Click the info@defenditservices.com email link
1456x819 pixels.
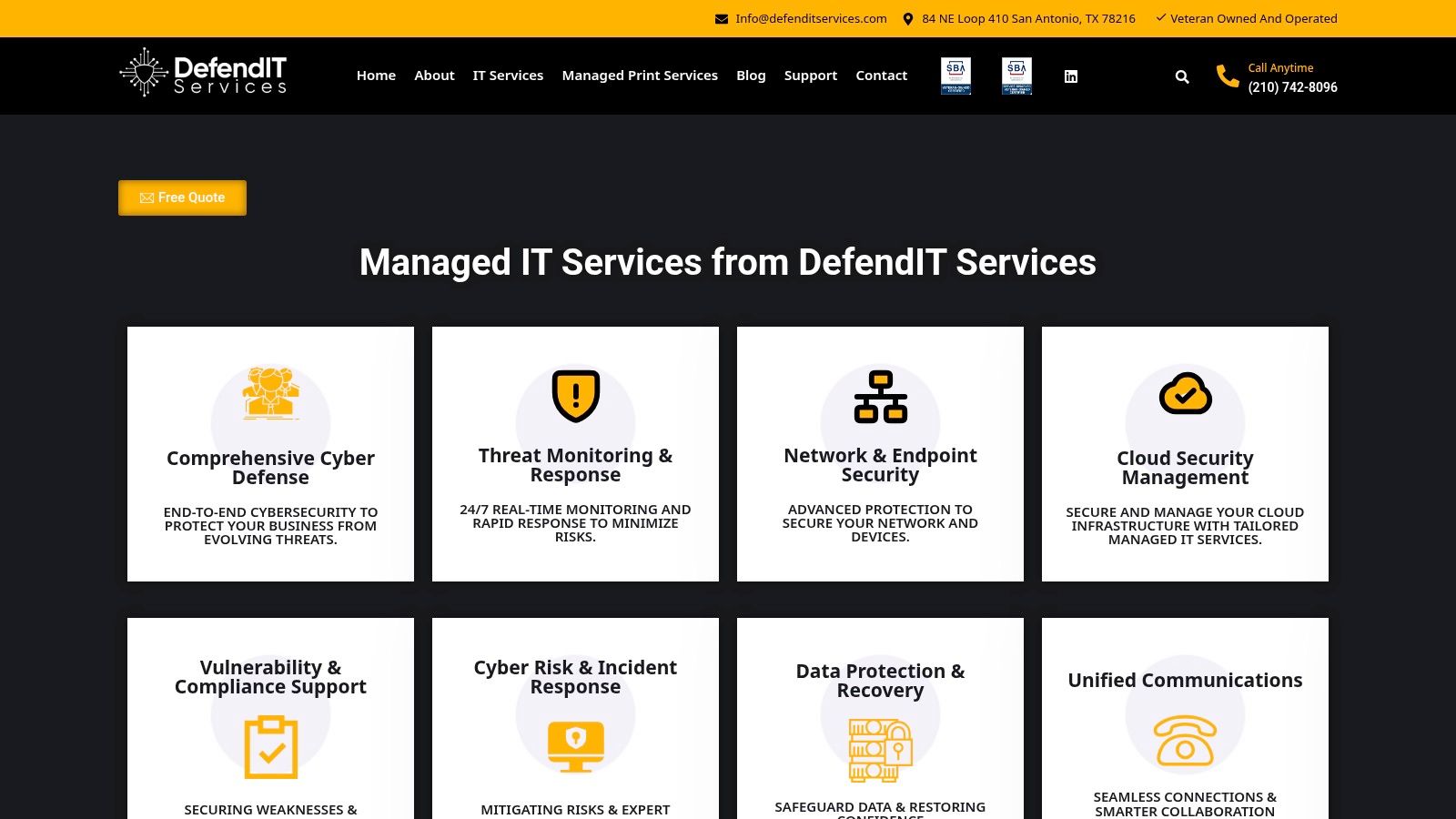pyautogui.click(x=811, y=18)
